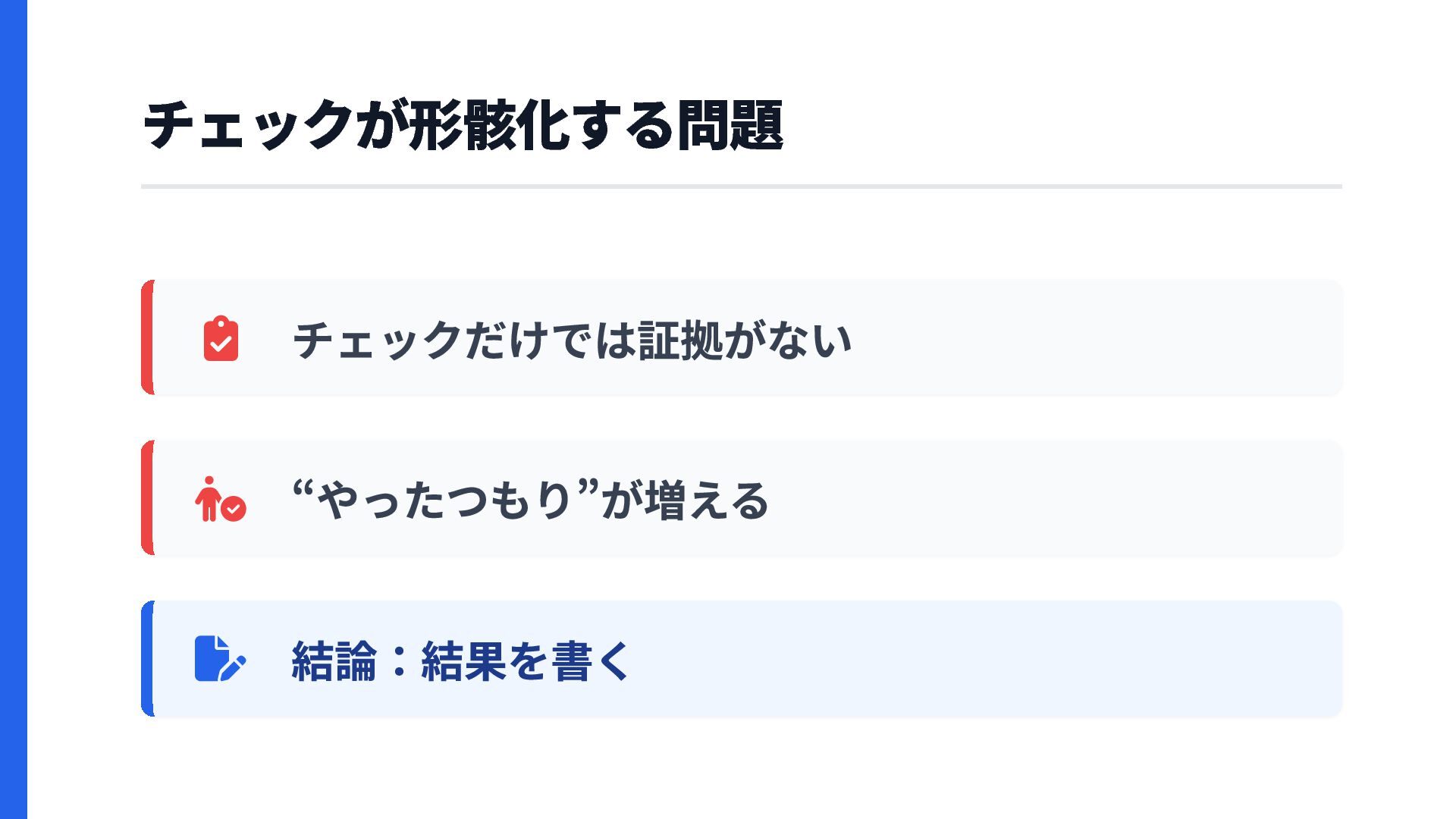Viewport: 1456px width, 819px height.
Task: Click the text チェックだけでは証拠がない
Action: click(x=572, y=340)
